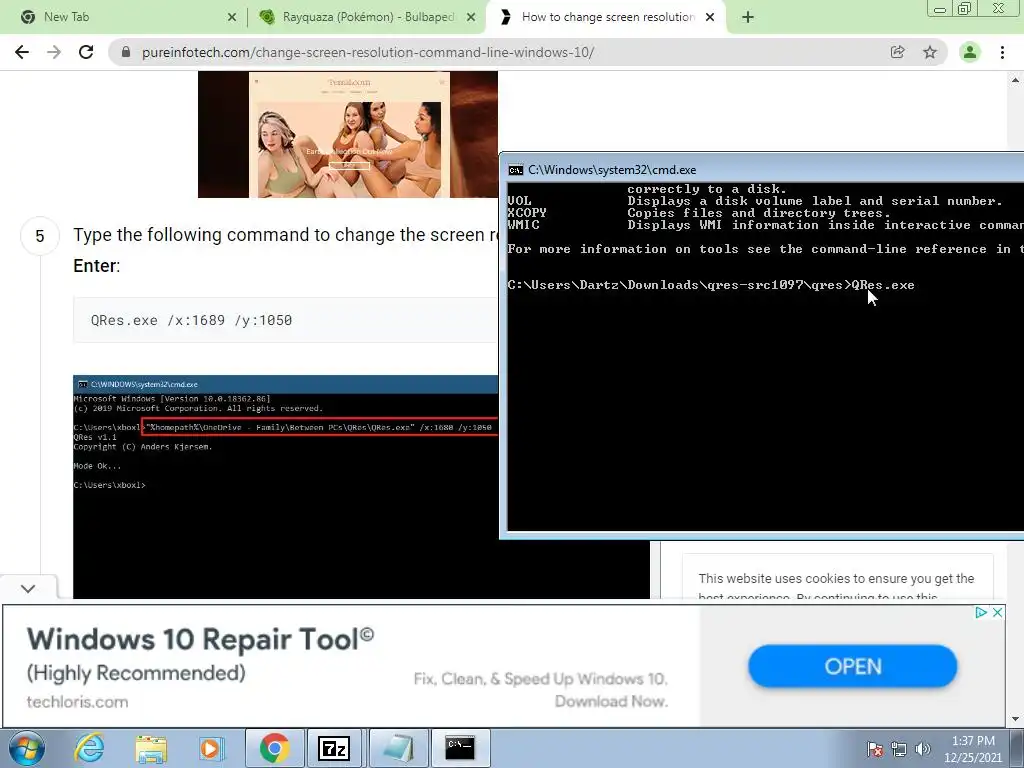
Task: Switch to cmd window via taskbar
Action: [x=460, y=748]
